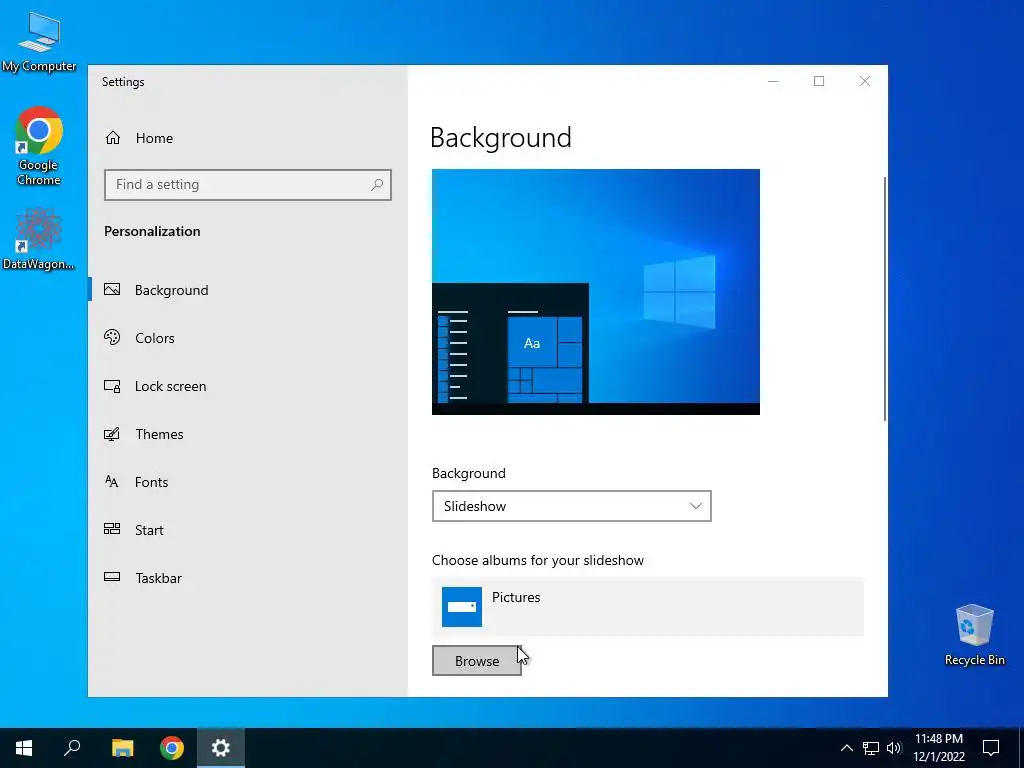This screenshot has width=1024, height=768.
Task: Click the Settings gear on the taskbar
Action: pyautogui.click(x=221, y=748)
